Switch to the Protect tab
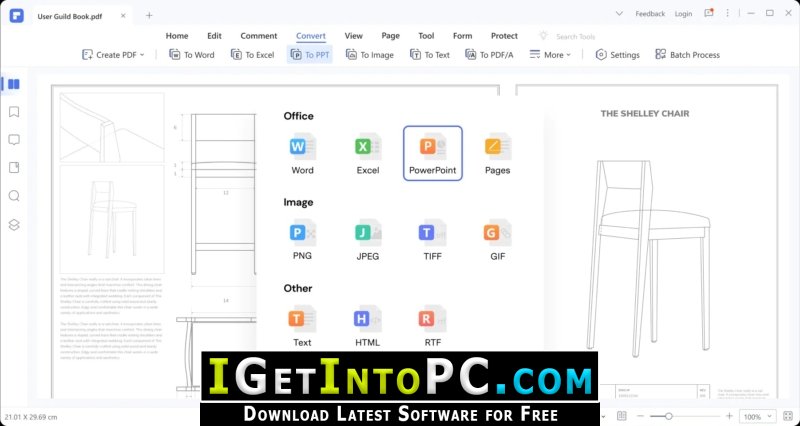 504,36
